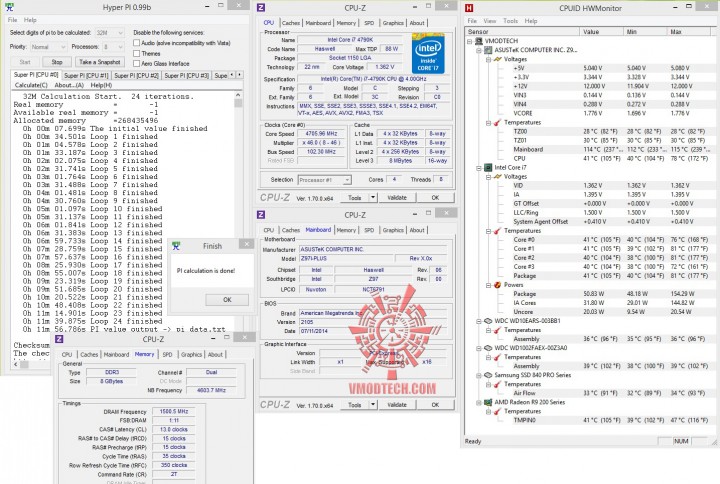720x484 pixels.
Task: Click the Tools button in top CPU-Z
Action: point(354,197)
